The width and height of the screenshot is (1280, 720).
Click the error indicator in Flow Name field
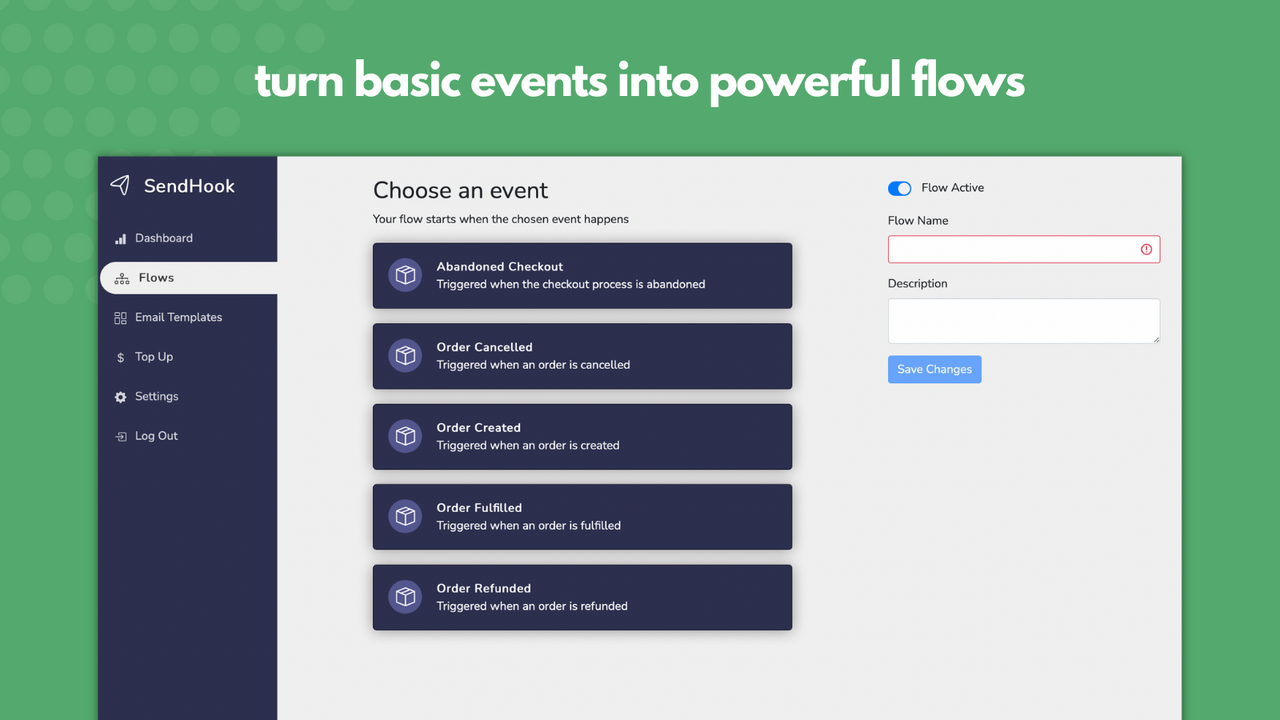coord(1145,249)
